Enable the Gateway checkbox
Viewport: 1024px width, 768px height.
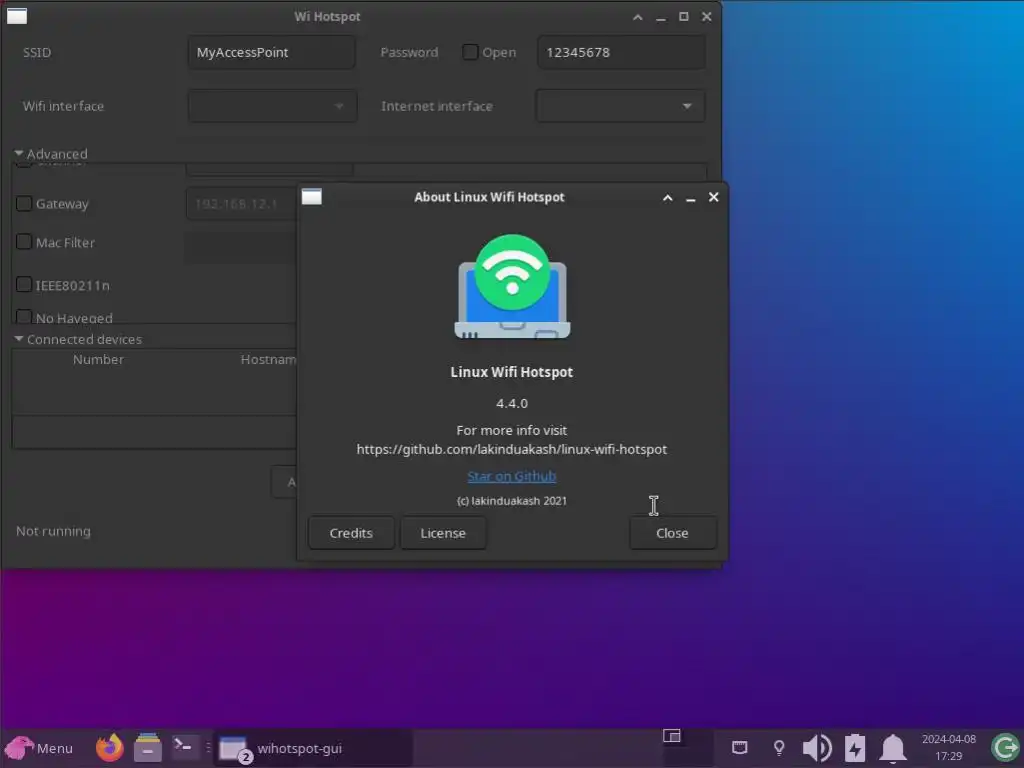click(24, 204)
